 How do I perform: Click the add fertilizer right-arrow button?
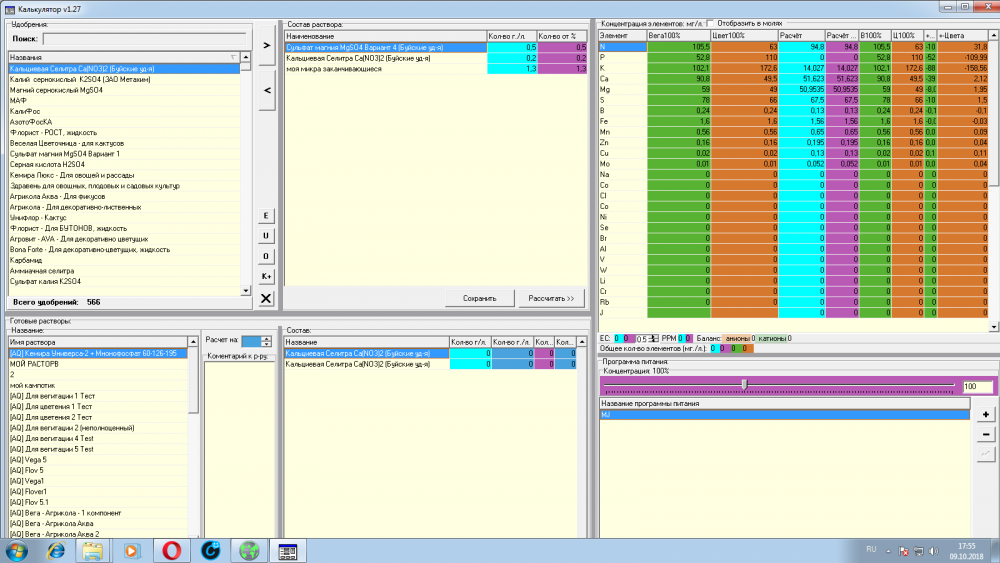267,45
